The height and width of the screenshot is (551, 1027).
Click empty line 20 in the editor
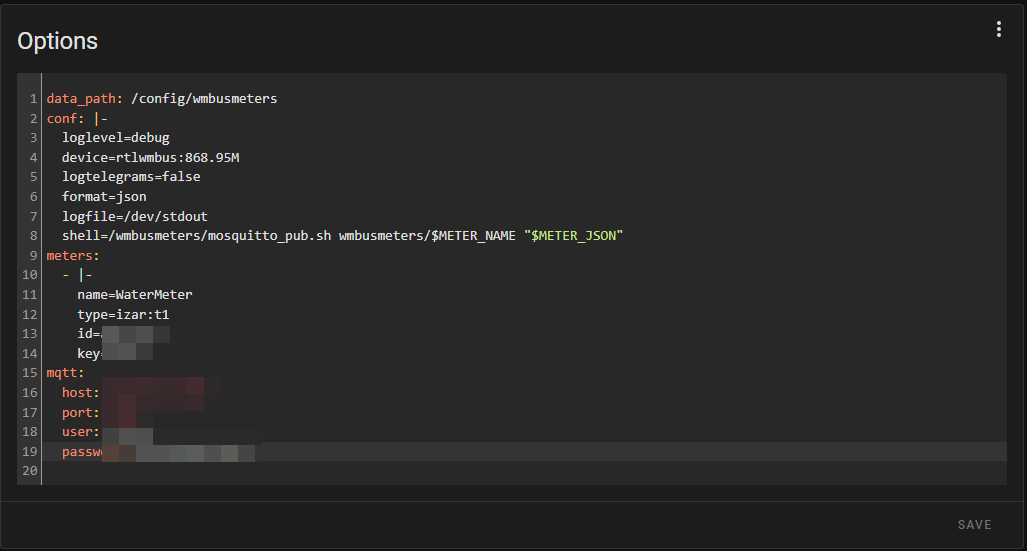[524, 471]
